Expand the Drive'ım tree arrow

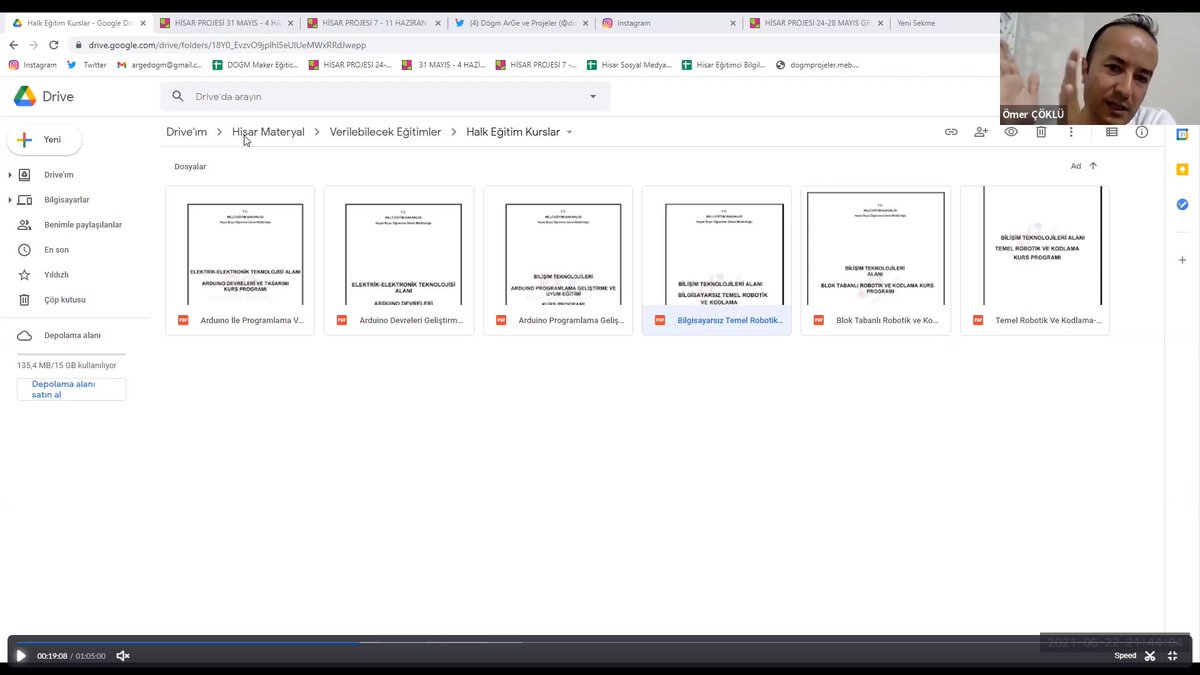pos(10,175)
